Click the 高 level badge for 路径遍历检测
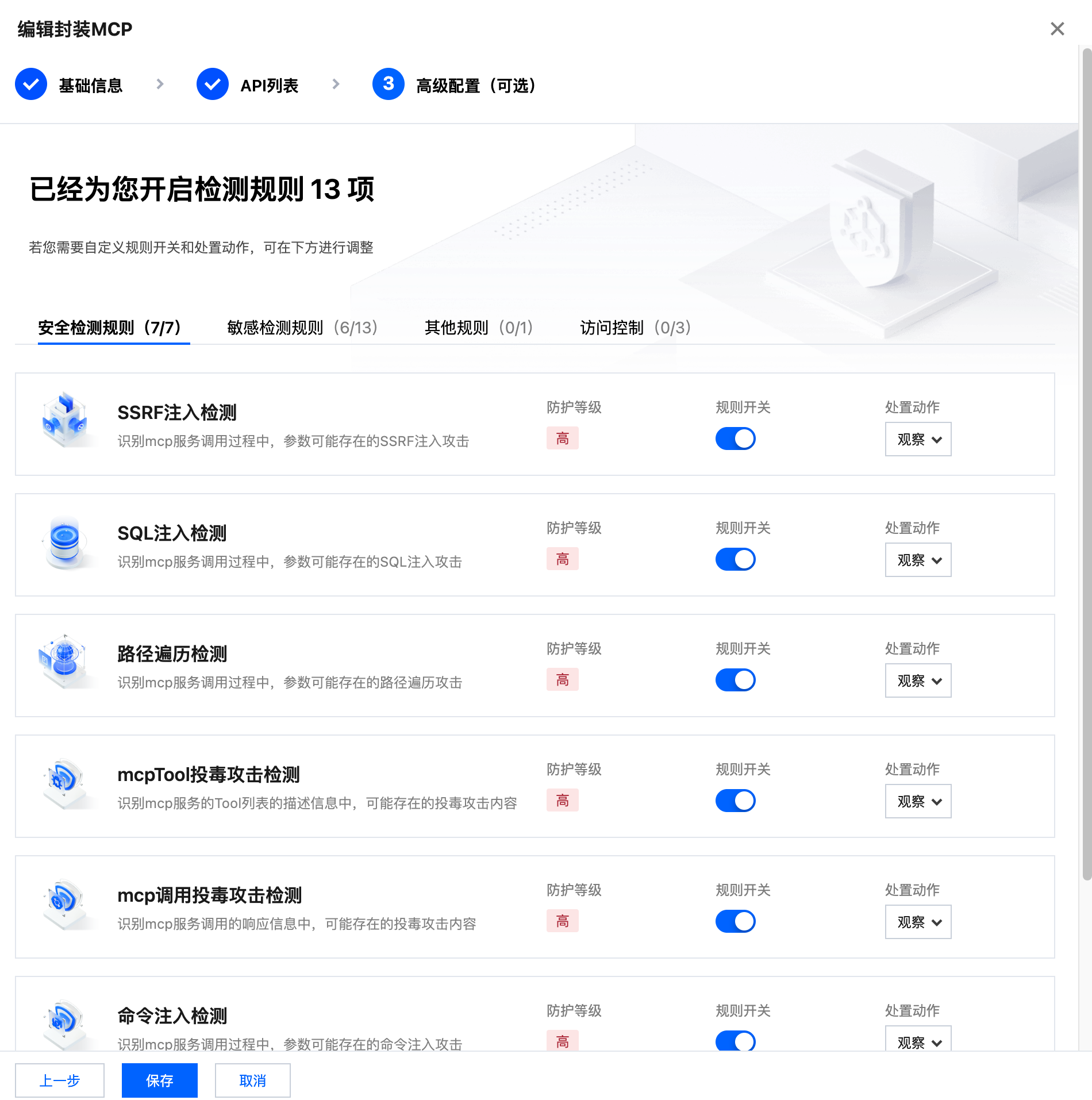This screenshot has height=1100, width=1092. pyautogui.click(x=563, y=680)
